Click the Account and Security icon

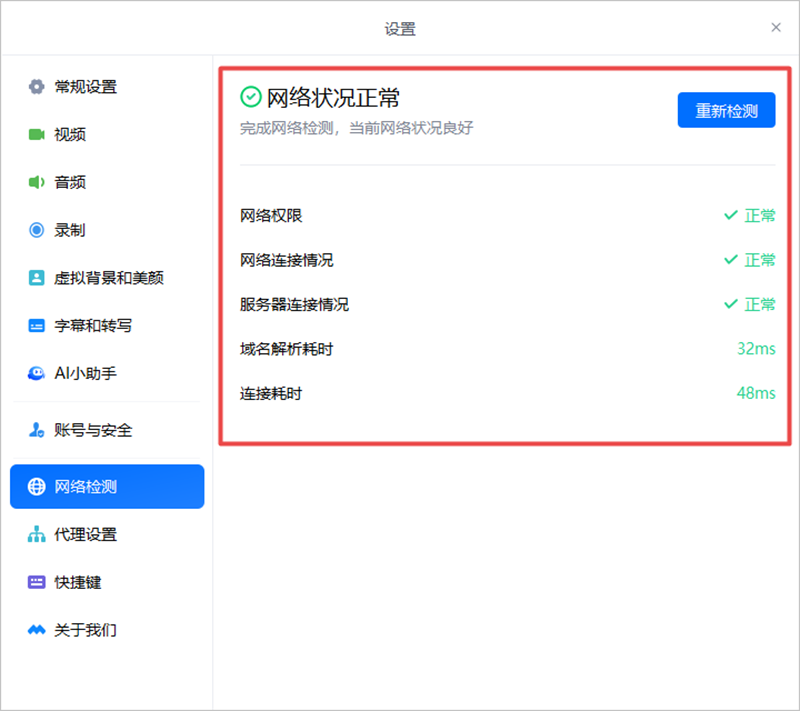(x=37, y=431)
